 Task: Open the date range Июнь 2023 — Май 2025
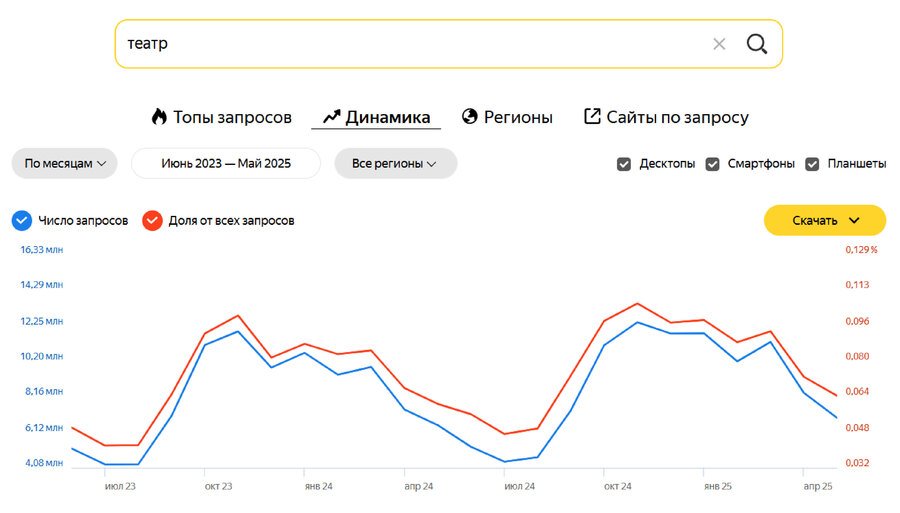(226, 163)
